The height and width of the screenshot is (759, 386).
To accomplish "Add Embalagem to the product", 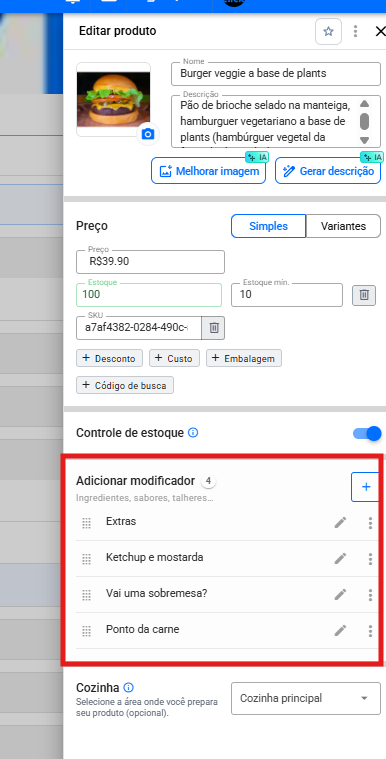I will point(244,358).
